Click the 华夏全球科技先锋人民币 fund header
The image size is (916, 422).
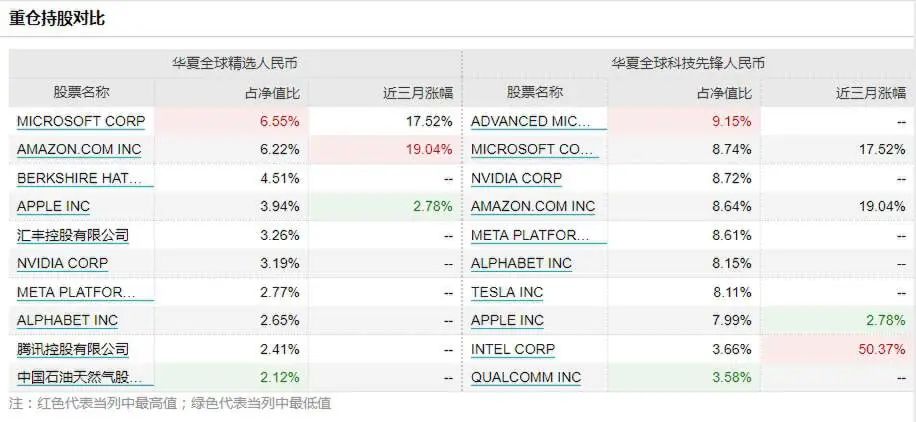click(688, 63)
